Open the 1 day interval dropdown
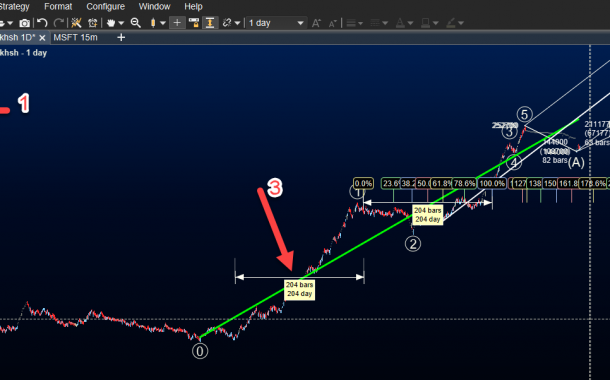This screenshot has width=610, height=380. tap(276, 23)
